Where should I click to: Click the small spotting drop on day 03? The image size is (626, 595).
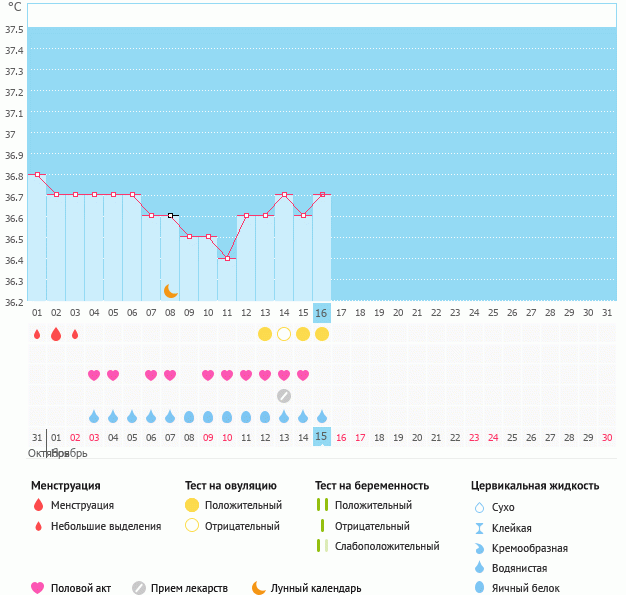tap(75, 334)
